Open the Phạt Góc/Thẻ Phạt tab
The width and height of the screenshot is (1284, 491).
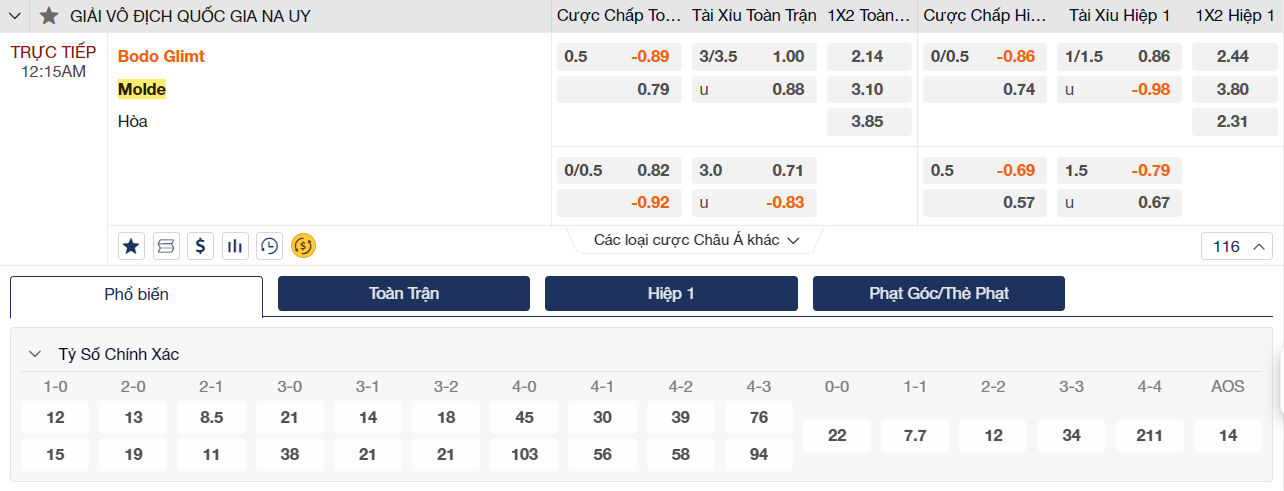click(938, 294)
